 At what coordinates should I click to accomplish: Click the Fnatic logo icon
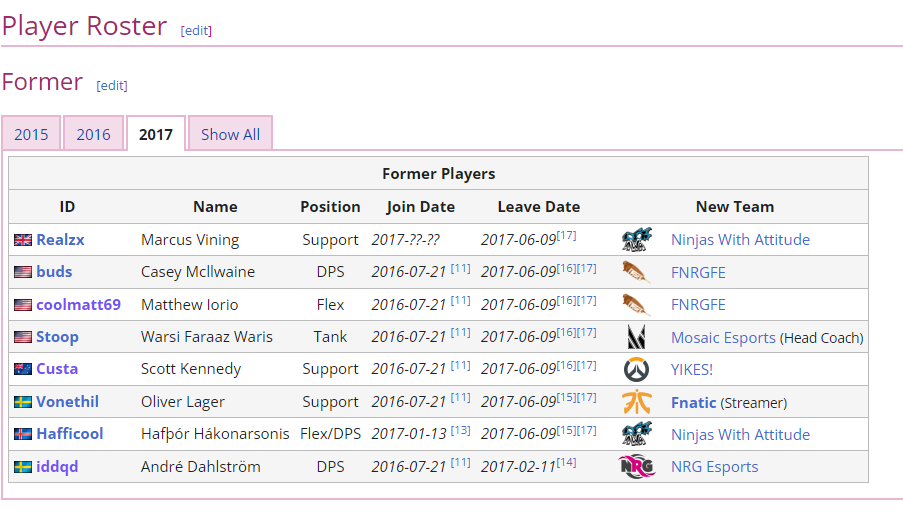coord(636,402)
